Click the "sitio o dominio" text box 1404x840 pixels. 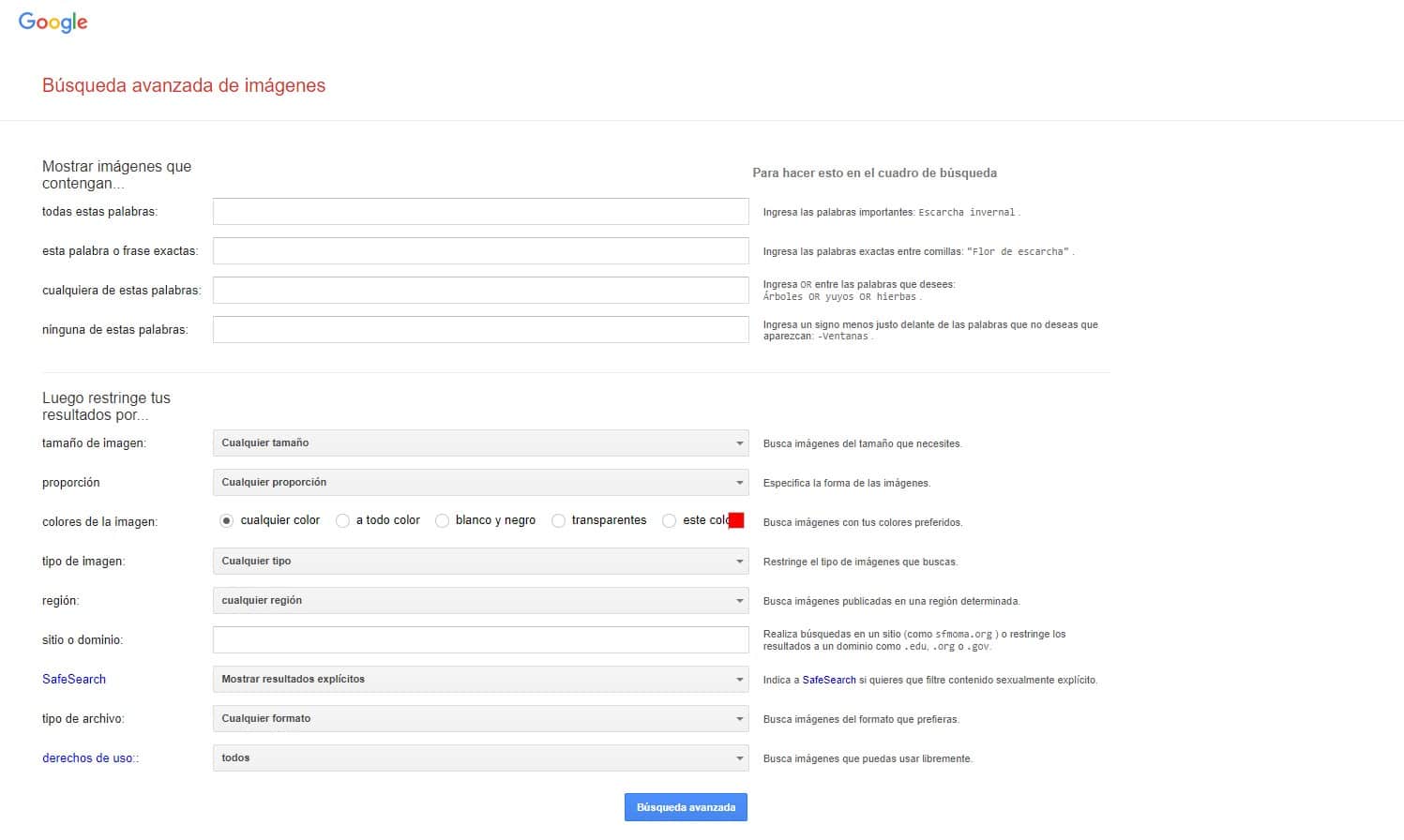[x=480, y=639]
